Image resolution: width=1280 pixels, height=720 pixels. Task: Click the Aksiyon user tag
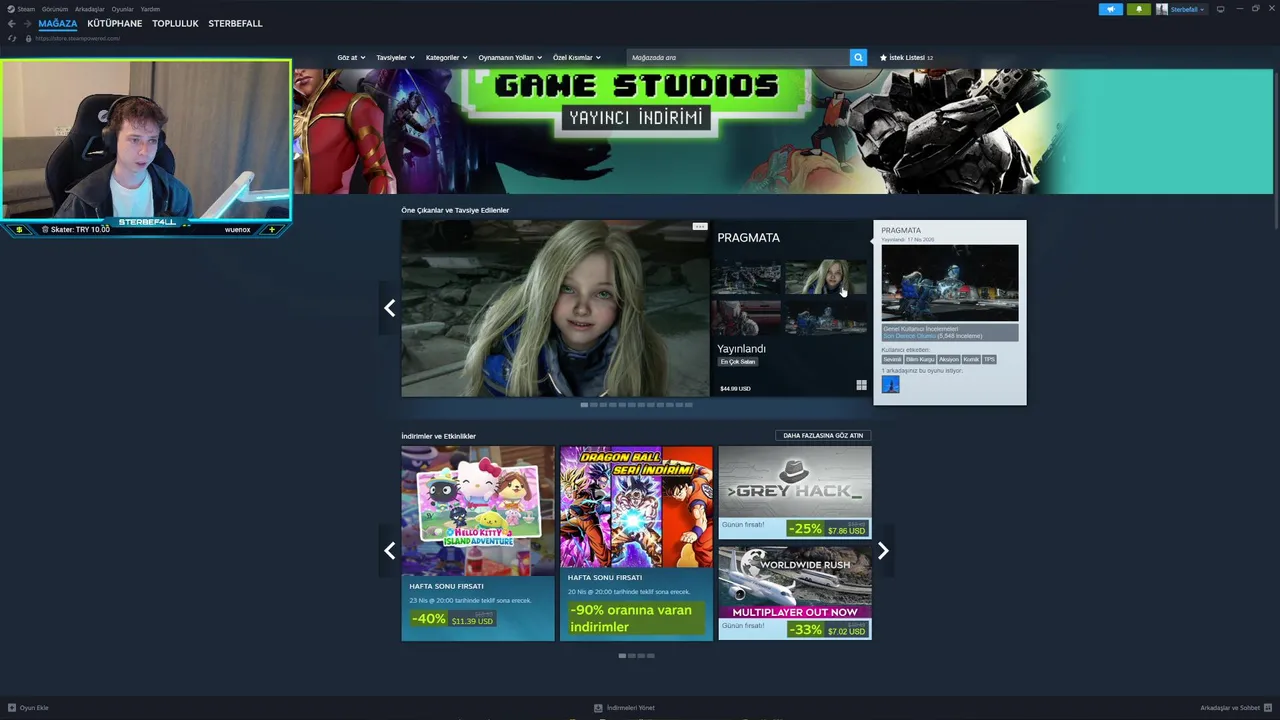pos(948,359)
